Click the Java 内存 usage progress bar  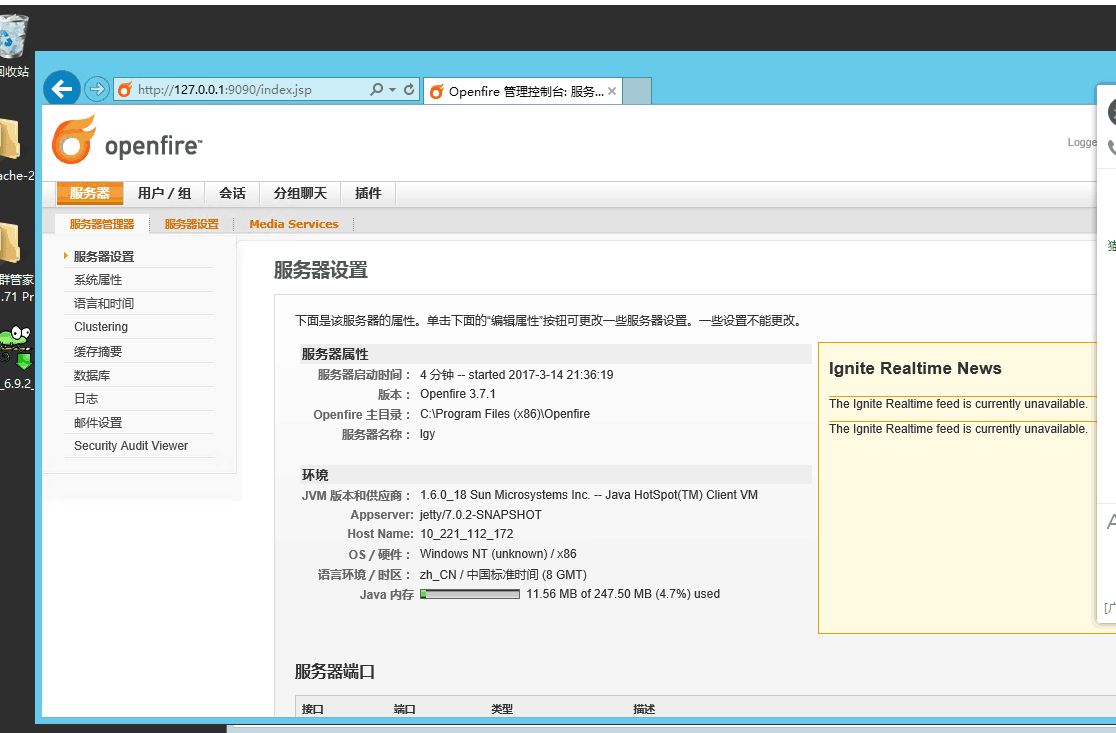point(470,594)
